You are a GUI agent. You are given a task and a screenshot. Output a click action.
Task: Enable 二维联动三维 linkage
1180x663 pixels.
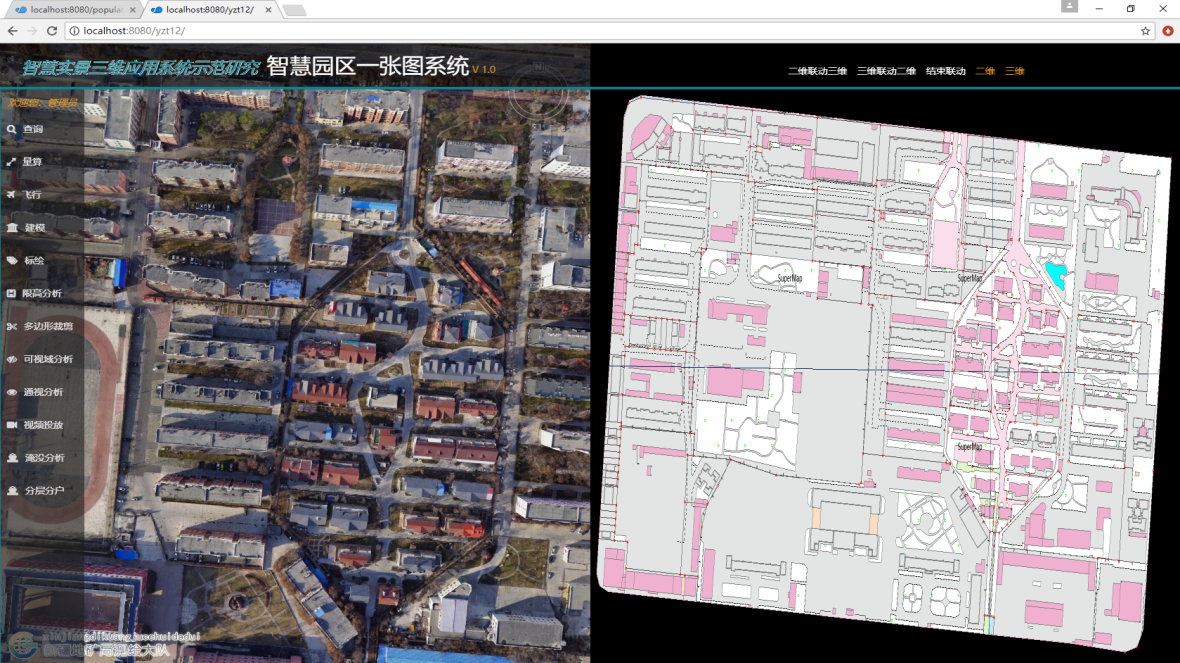817,71
